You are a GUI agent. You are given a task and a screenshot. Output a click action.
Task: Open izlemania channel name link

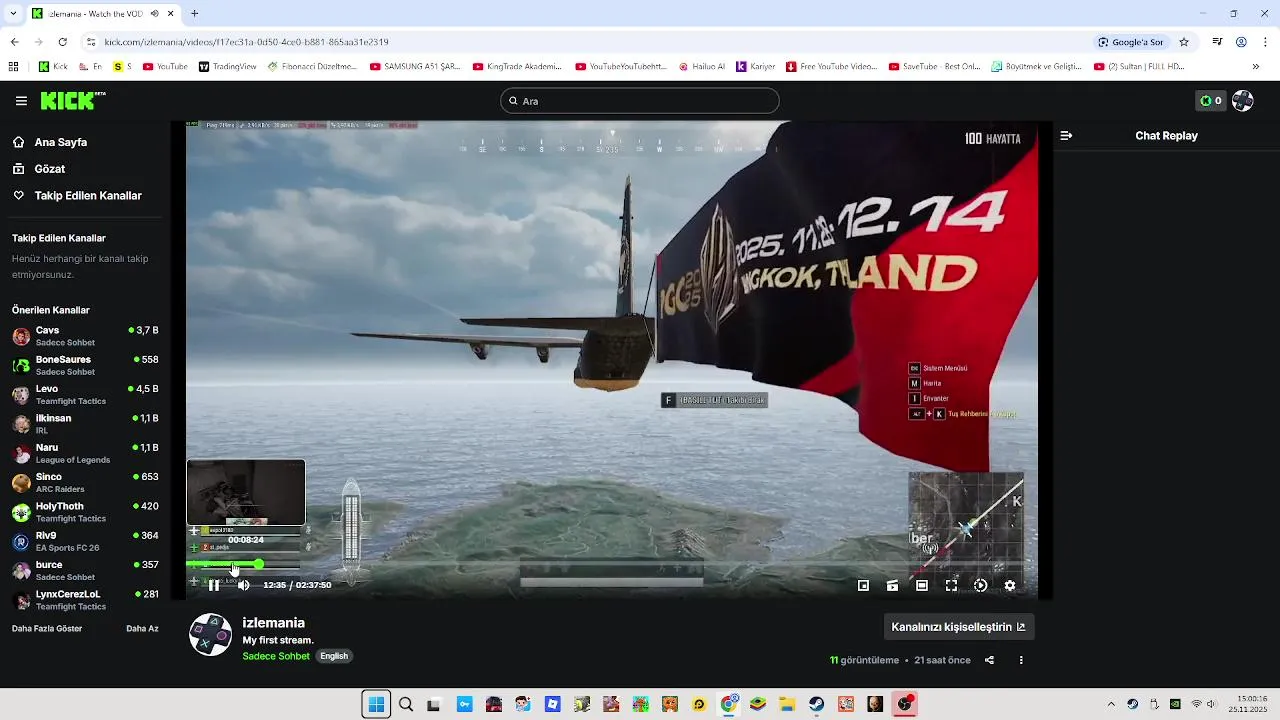click(x=273, y=623)
